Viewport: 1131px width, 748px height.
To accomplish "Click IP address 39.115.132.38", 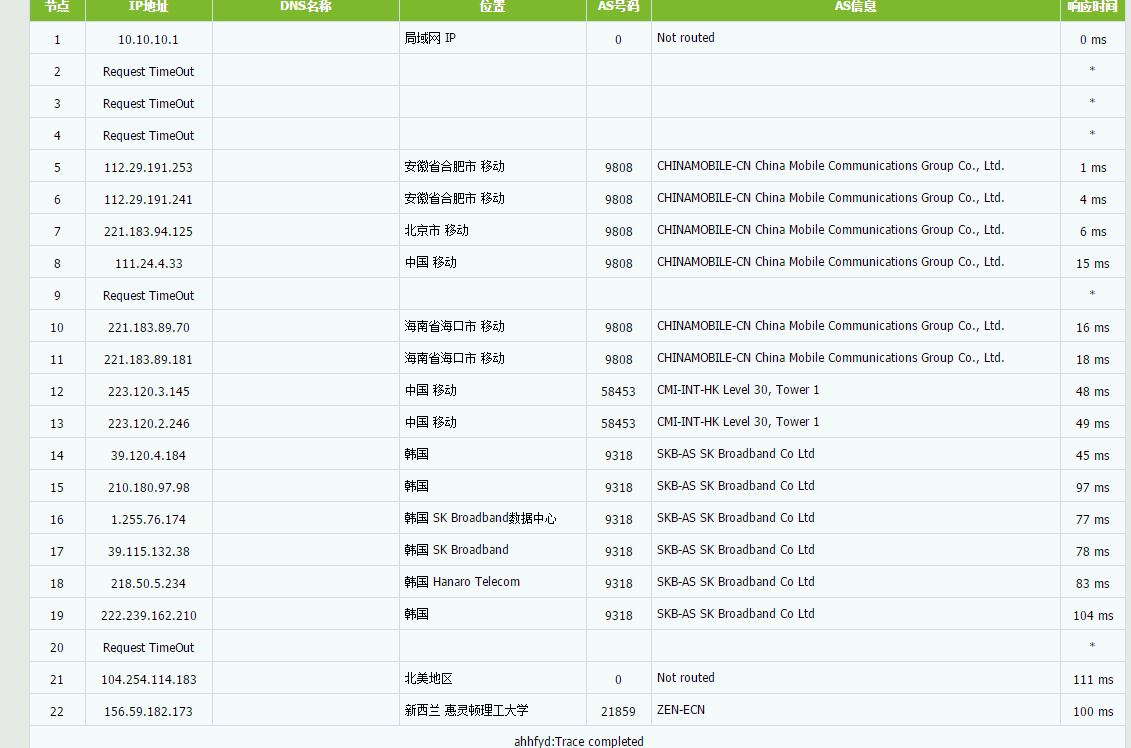I will 148,551.
